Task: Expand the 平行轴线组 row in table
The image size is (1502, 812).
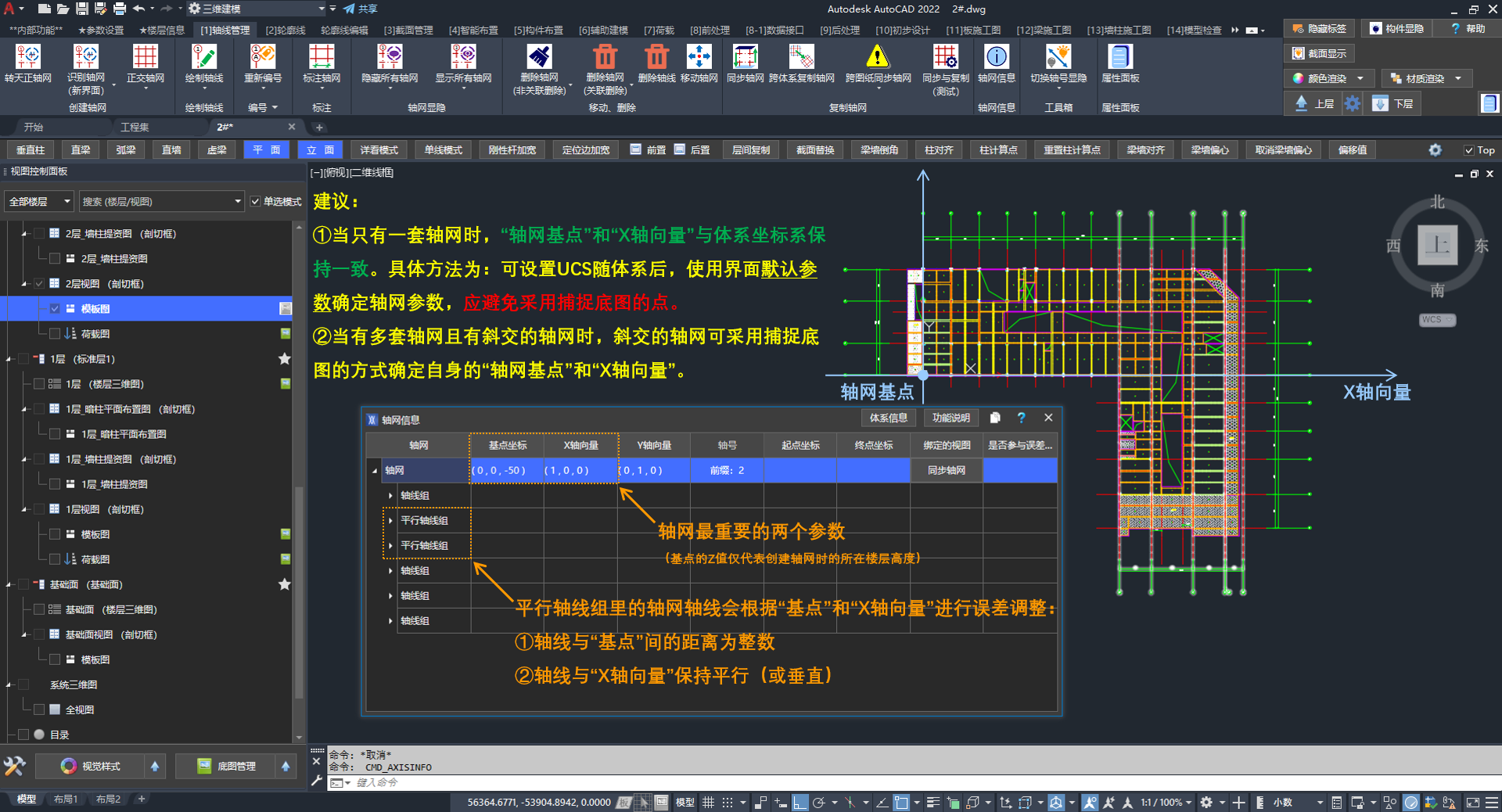Action: pos(390,521)
